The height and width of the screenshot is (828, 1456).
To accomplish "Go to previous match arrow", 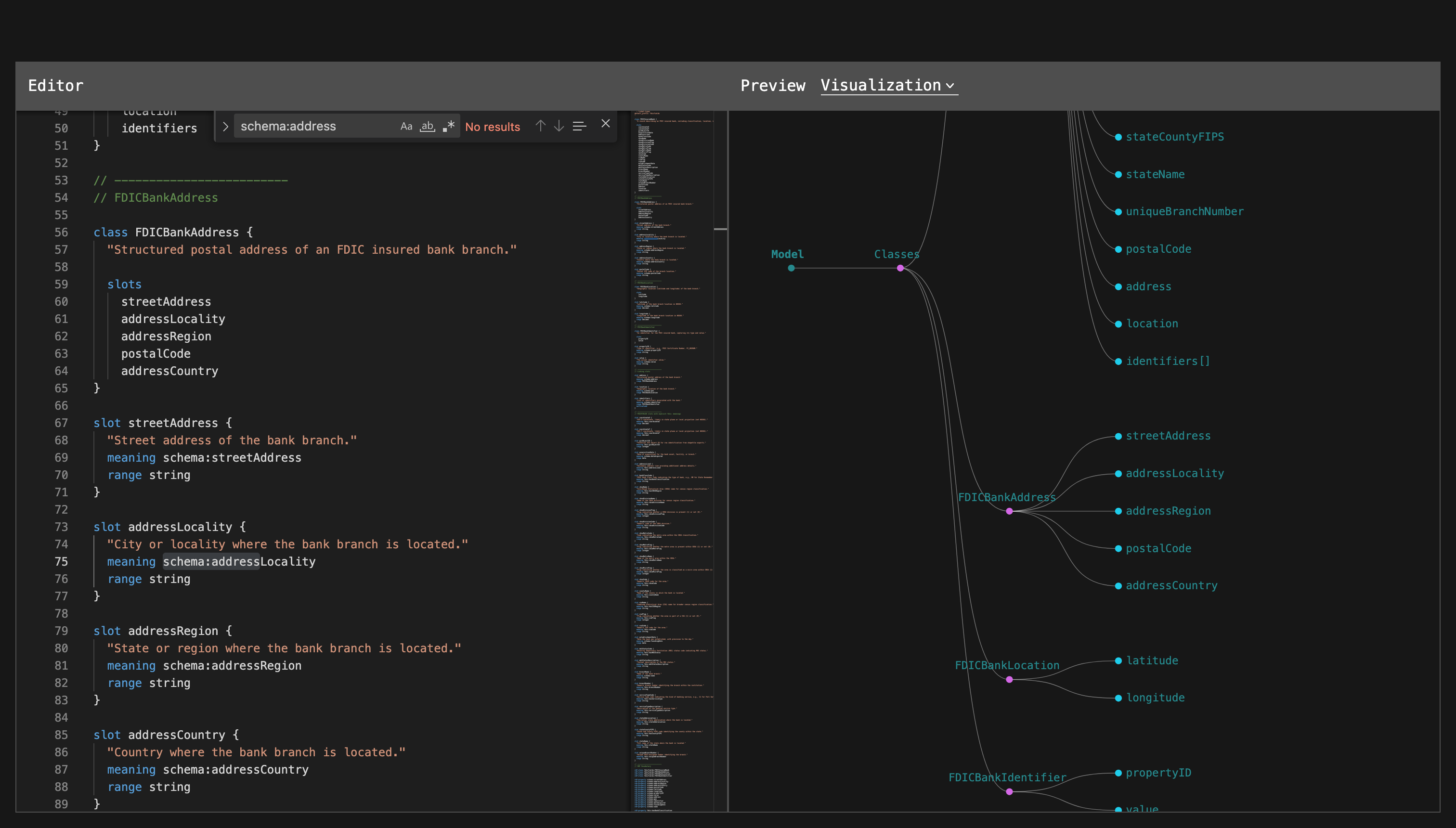I will coord(540,126).
